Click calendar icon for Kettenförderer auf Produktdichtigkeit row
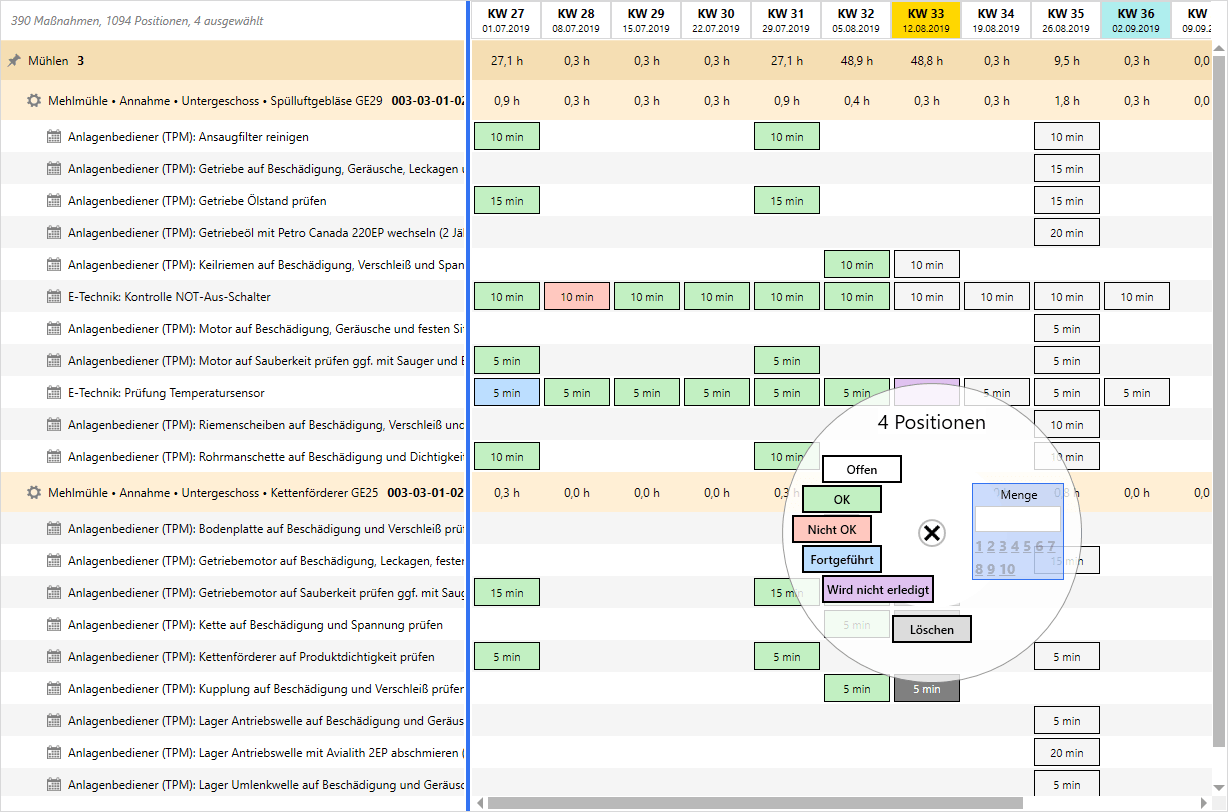The image size is (1228, 812). coord(54,657)
